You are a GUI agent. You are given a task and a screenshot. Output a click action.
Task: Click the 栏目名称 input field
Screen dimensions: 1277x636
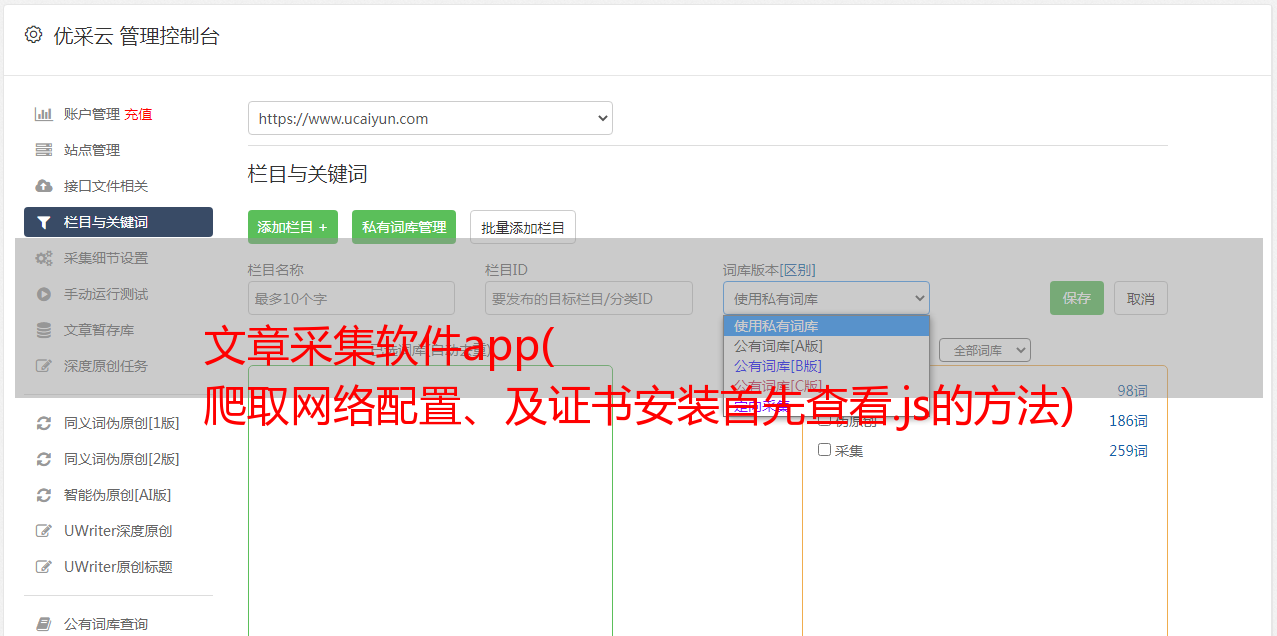[x=351, y=298]
